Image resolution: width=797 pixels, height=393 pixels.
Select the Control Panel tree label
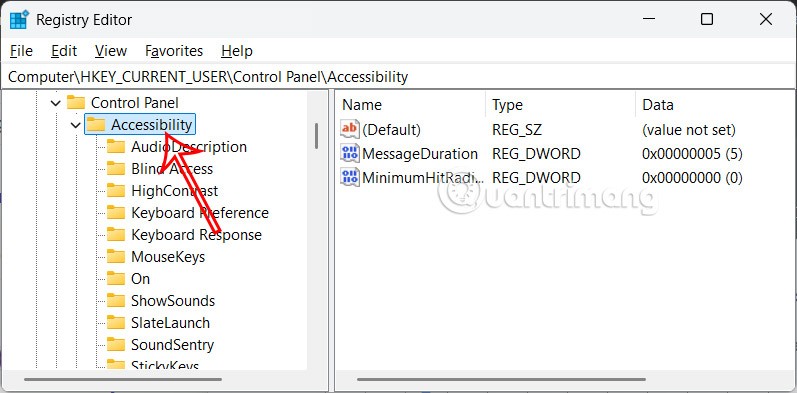pyautogui.click(x=135, y=103)
